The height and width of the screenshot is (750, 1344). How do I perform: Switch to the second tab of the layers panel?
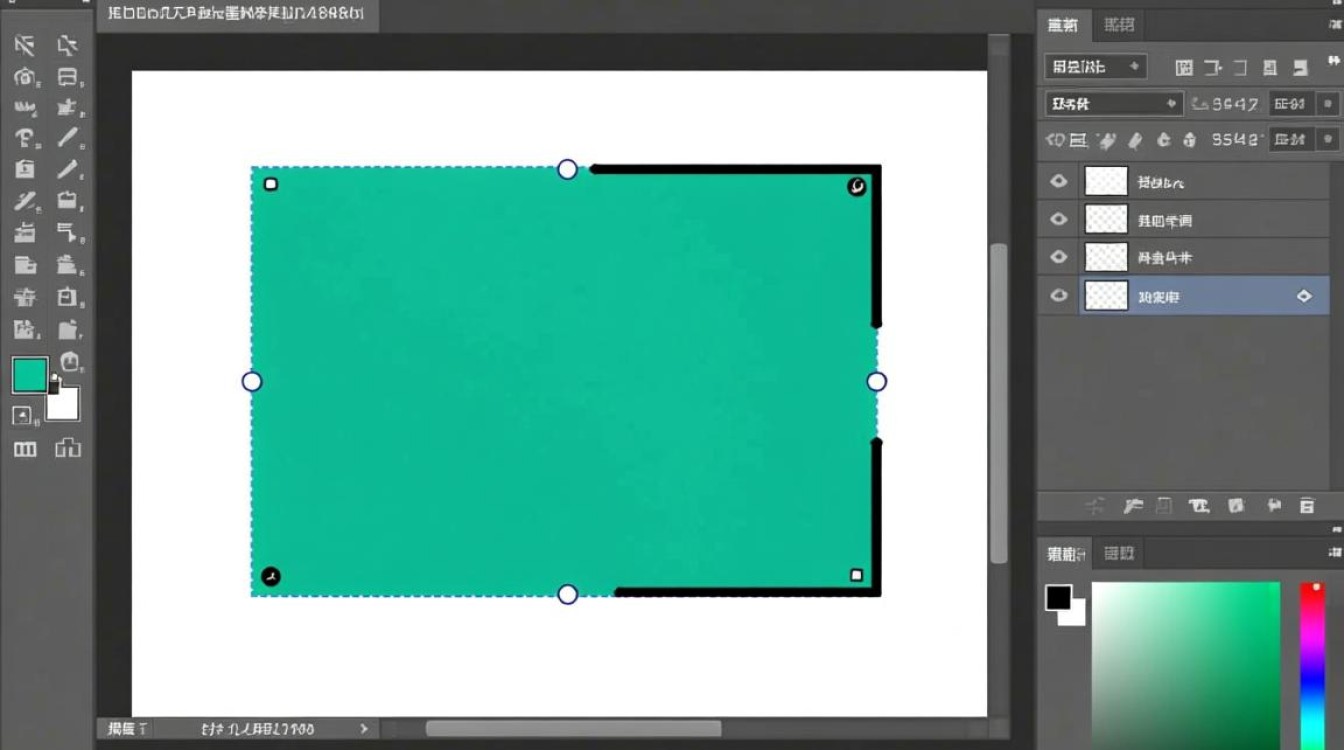click(1118, 26)
